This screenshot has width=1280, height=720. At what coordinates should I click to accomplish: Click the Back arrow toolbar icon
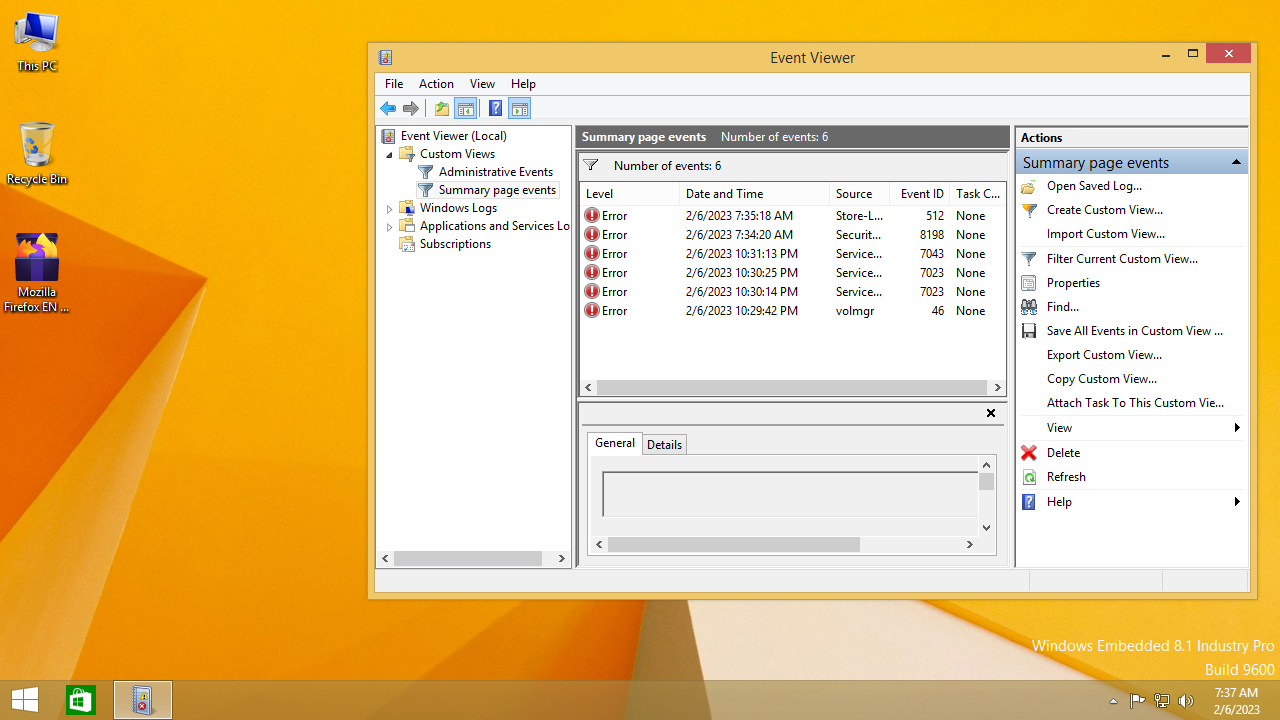[388, 109]
